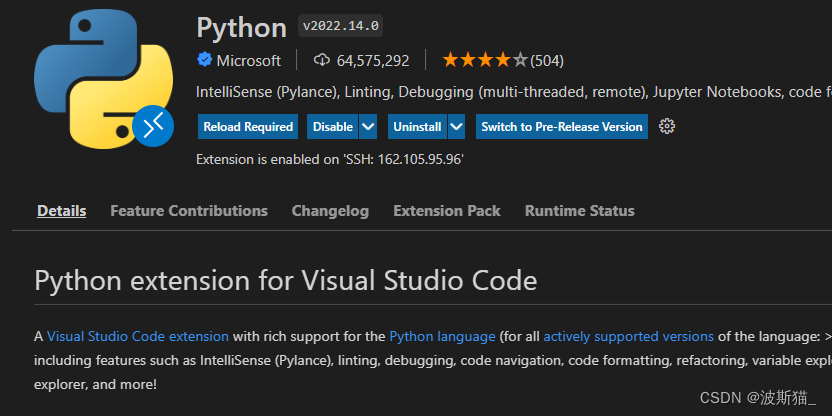
Task: Click the remote indicator badge on logo
Action: 154,126
